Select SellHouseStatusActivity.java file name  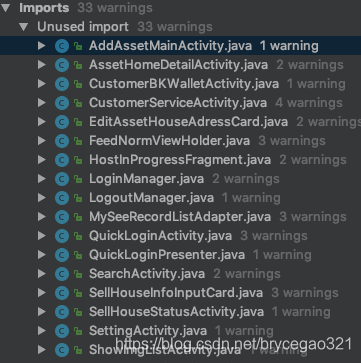(176, 312)
